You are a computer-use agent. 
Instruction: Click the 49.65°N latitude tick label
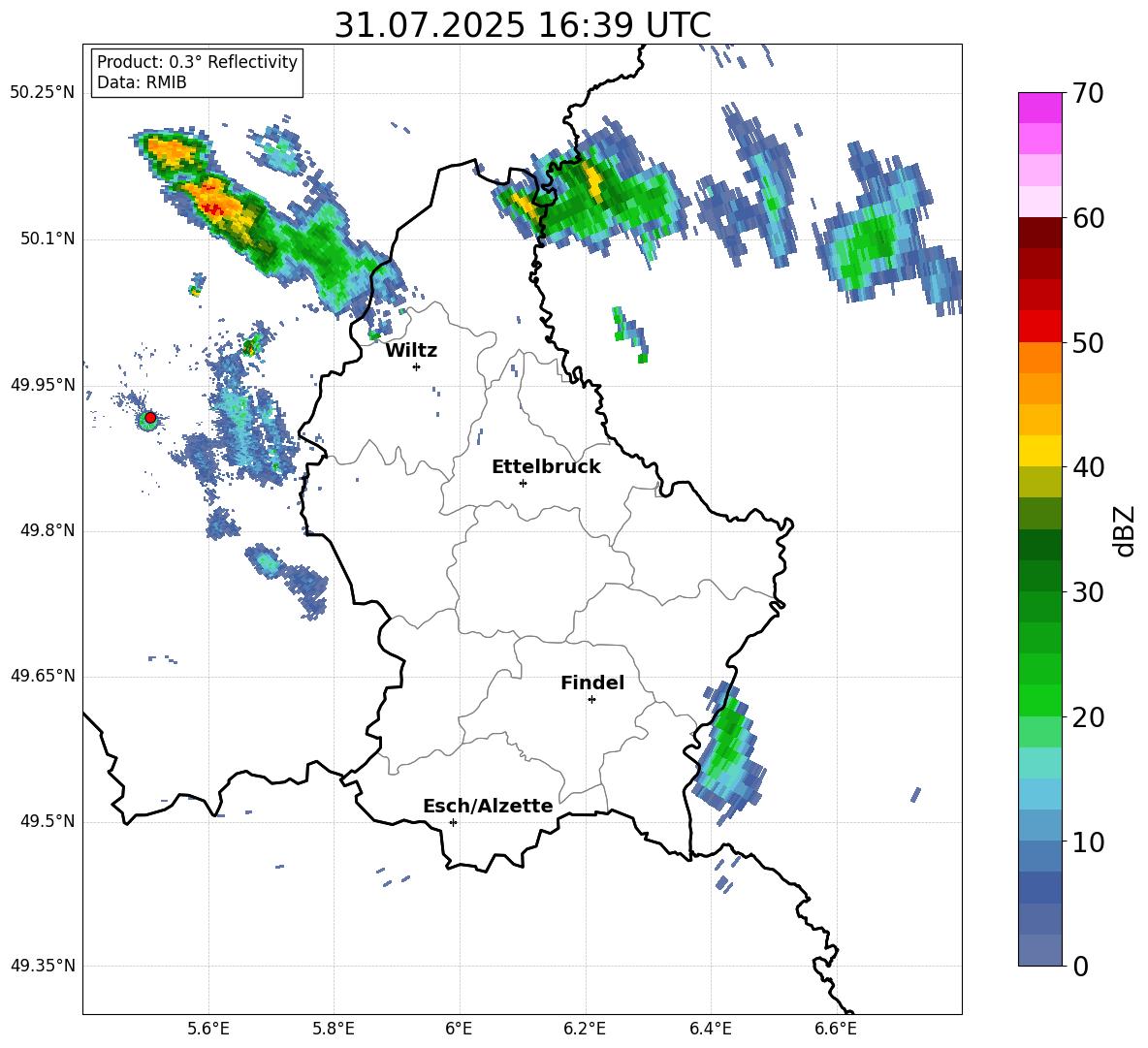[43, 677]
